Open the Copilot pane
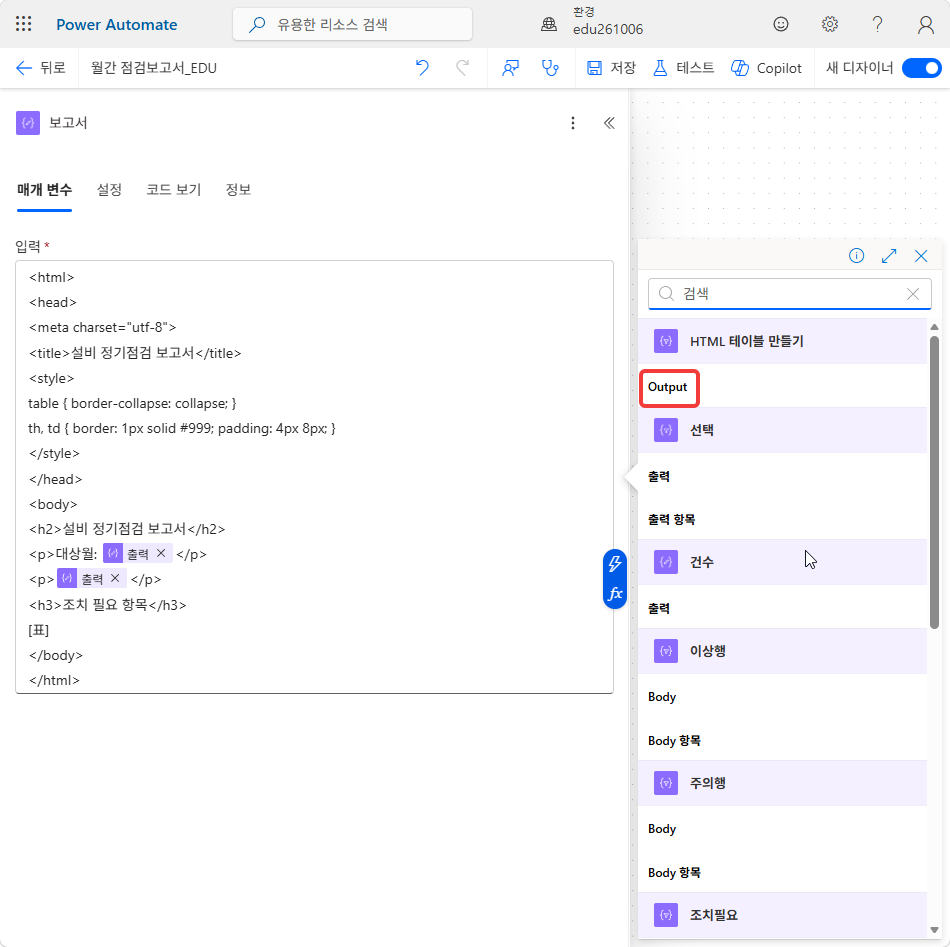This screenshot has width=950, height=947. click(766, 68)
